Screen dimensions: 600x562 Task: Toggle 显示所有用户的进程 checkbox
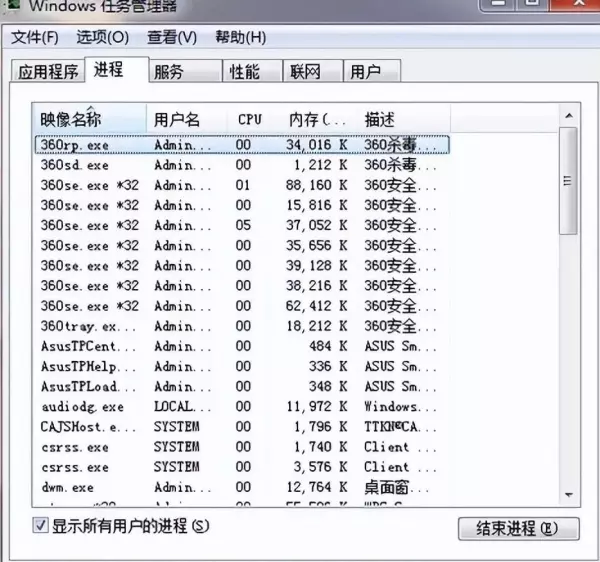(40, 525)
